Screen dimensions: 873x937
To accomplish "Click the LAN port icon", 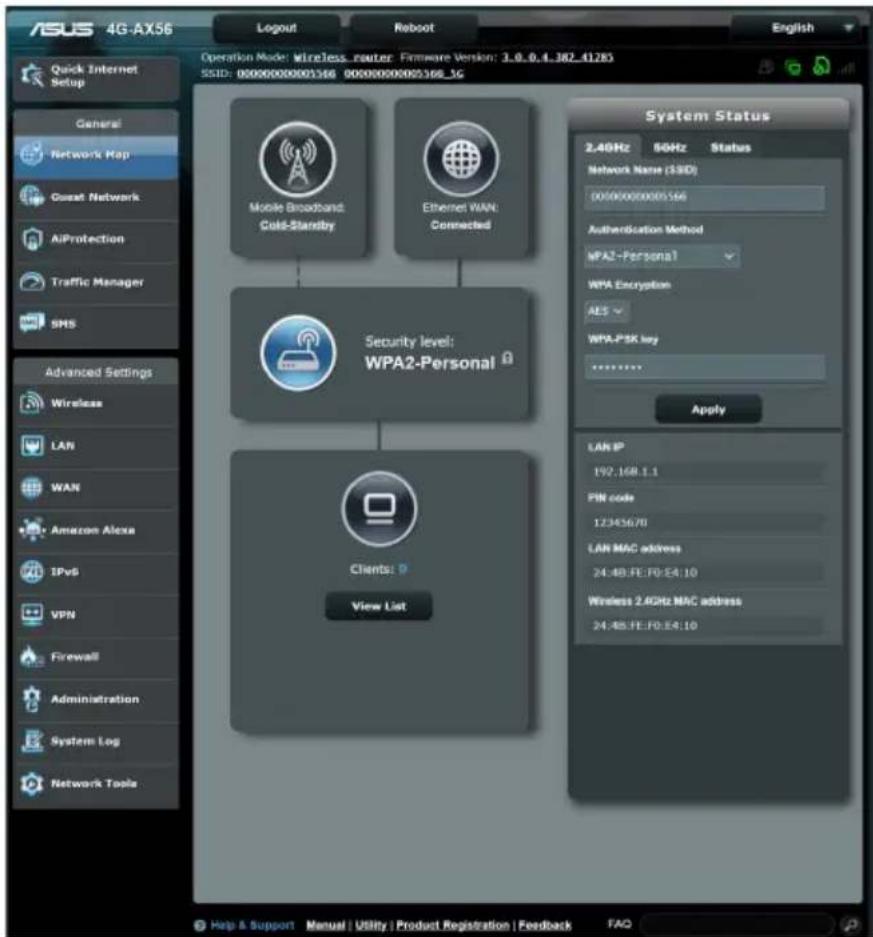I will pos(32,446).
